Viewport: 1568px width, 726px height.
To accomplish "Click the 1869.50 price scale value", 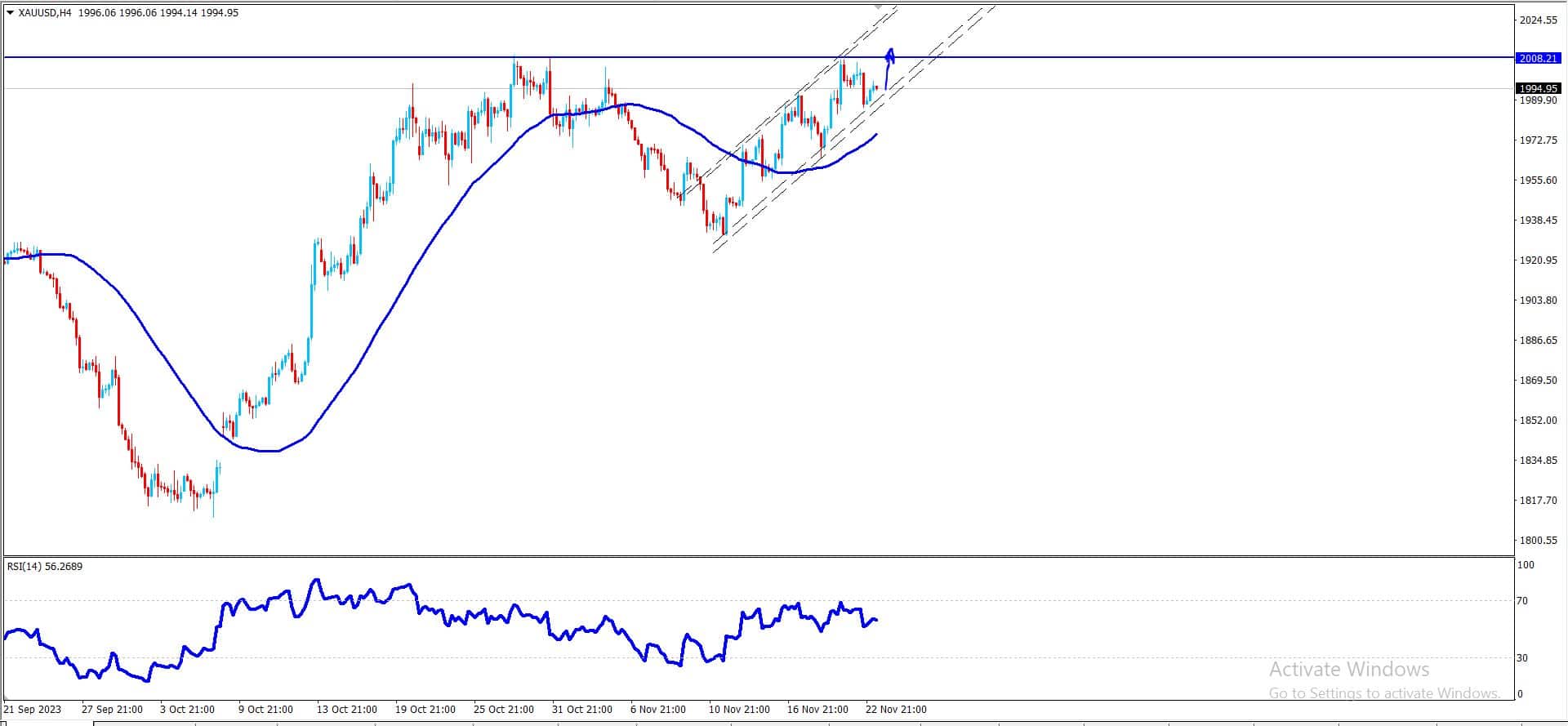I will [x=1538, y=381].
